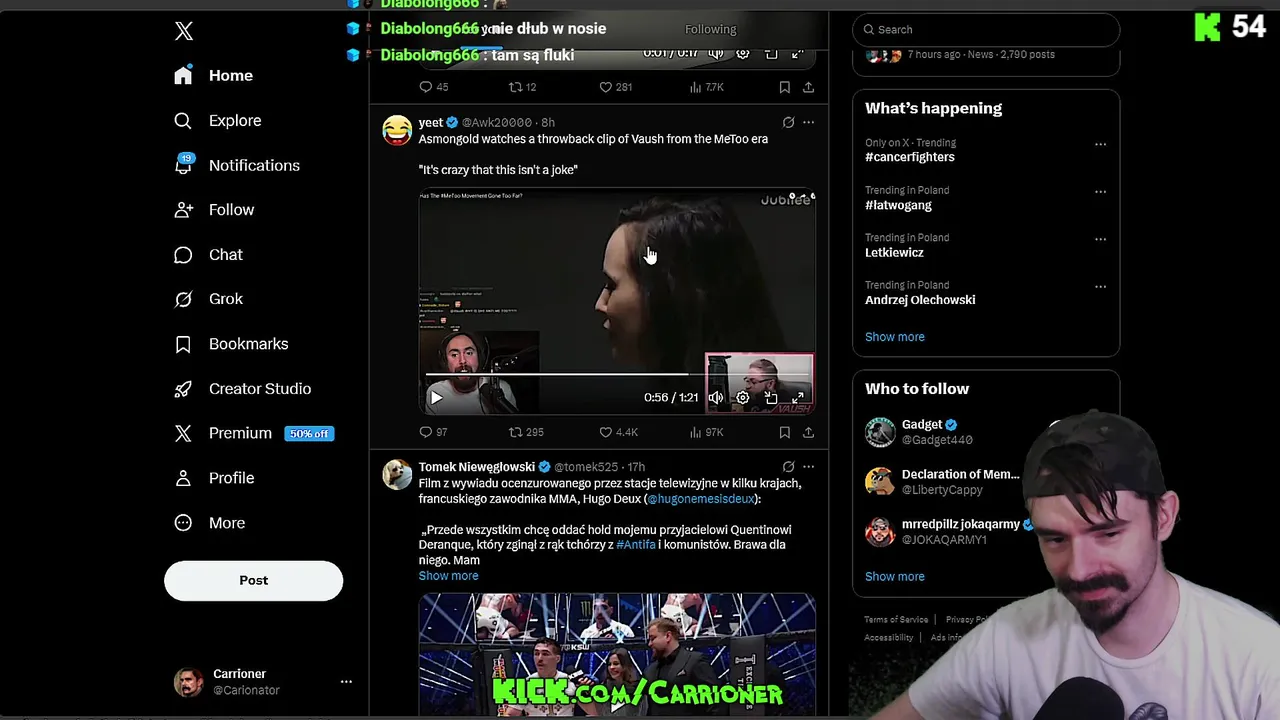Like yeet's post with 4.4K likes
The height and width of the screenshot is (720, 1280).
click(x=617, y=432)
